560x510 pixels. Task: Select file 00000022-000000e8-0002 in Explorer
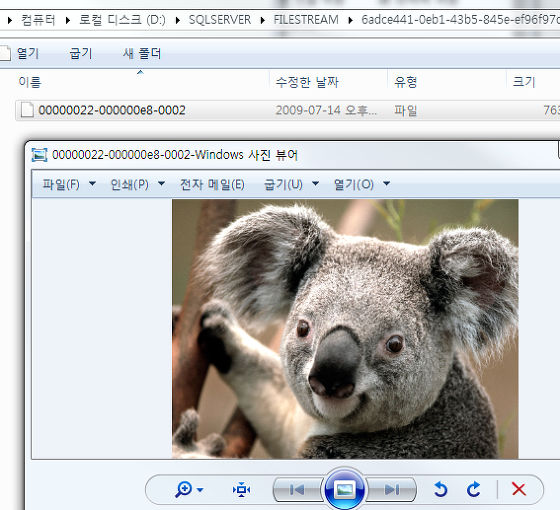112,110
